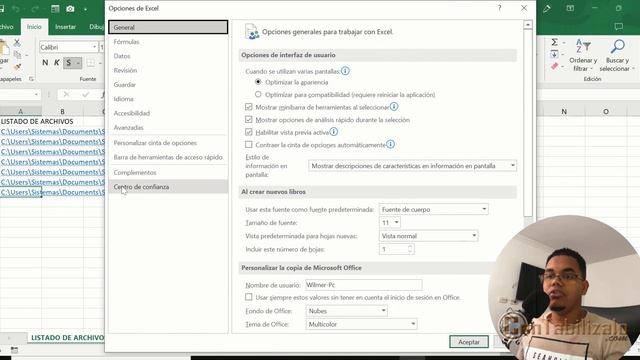Image resolution: width=640 pixels, height=360 pixels.
Task: Click the confirm checkmark in formula bar
Action: [85, 95]
